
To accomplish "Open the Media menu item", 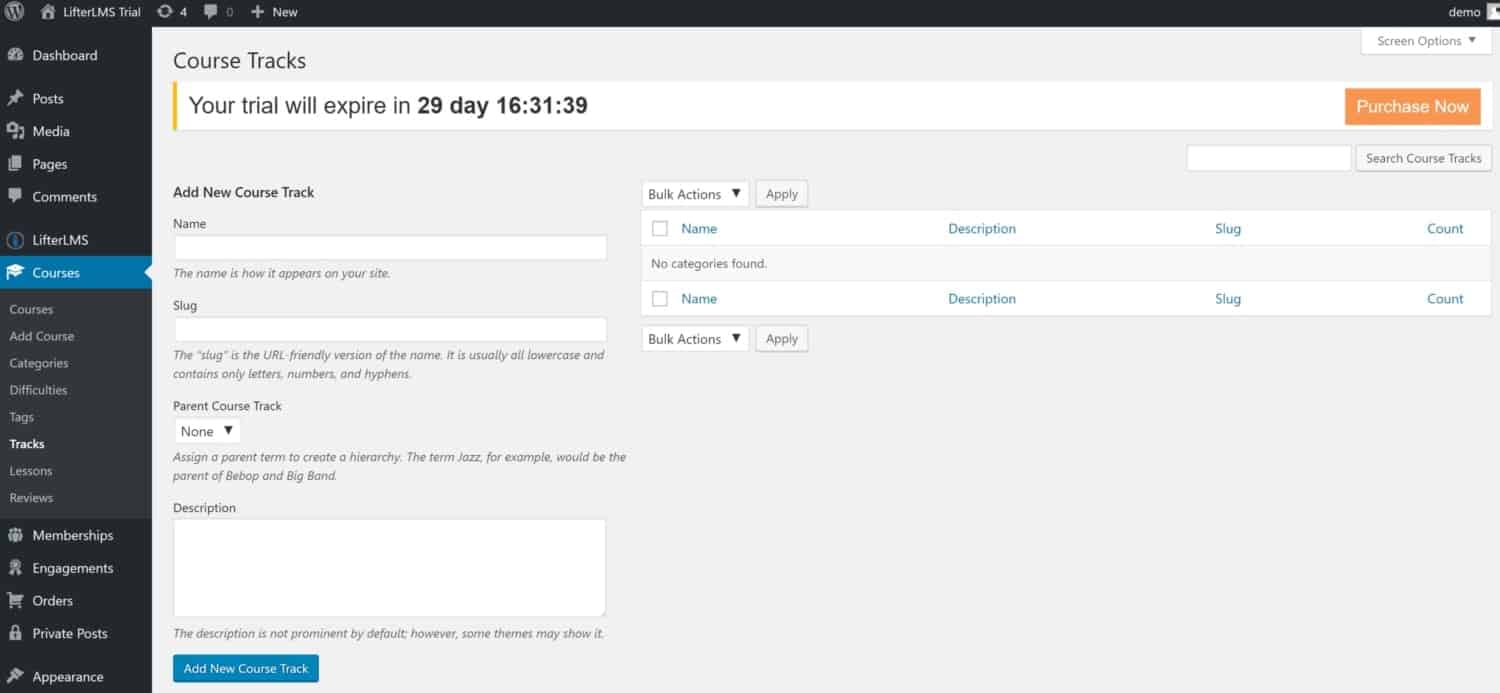I will [x=51, y=131].
